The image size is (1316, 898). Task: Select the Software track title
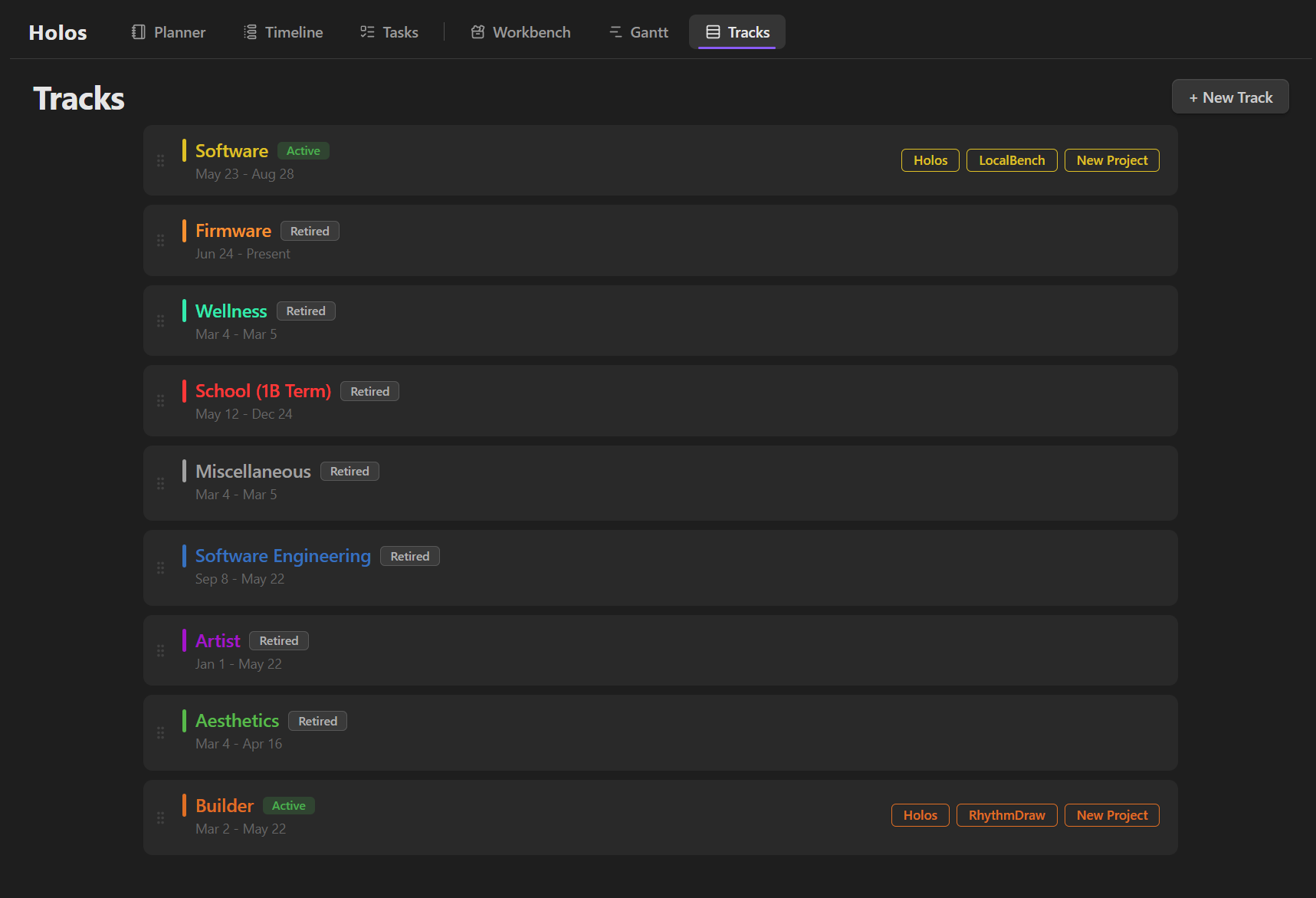(231, 151)
